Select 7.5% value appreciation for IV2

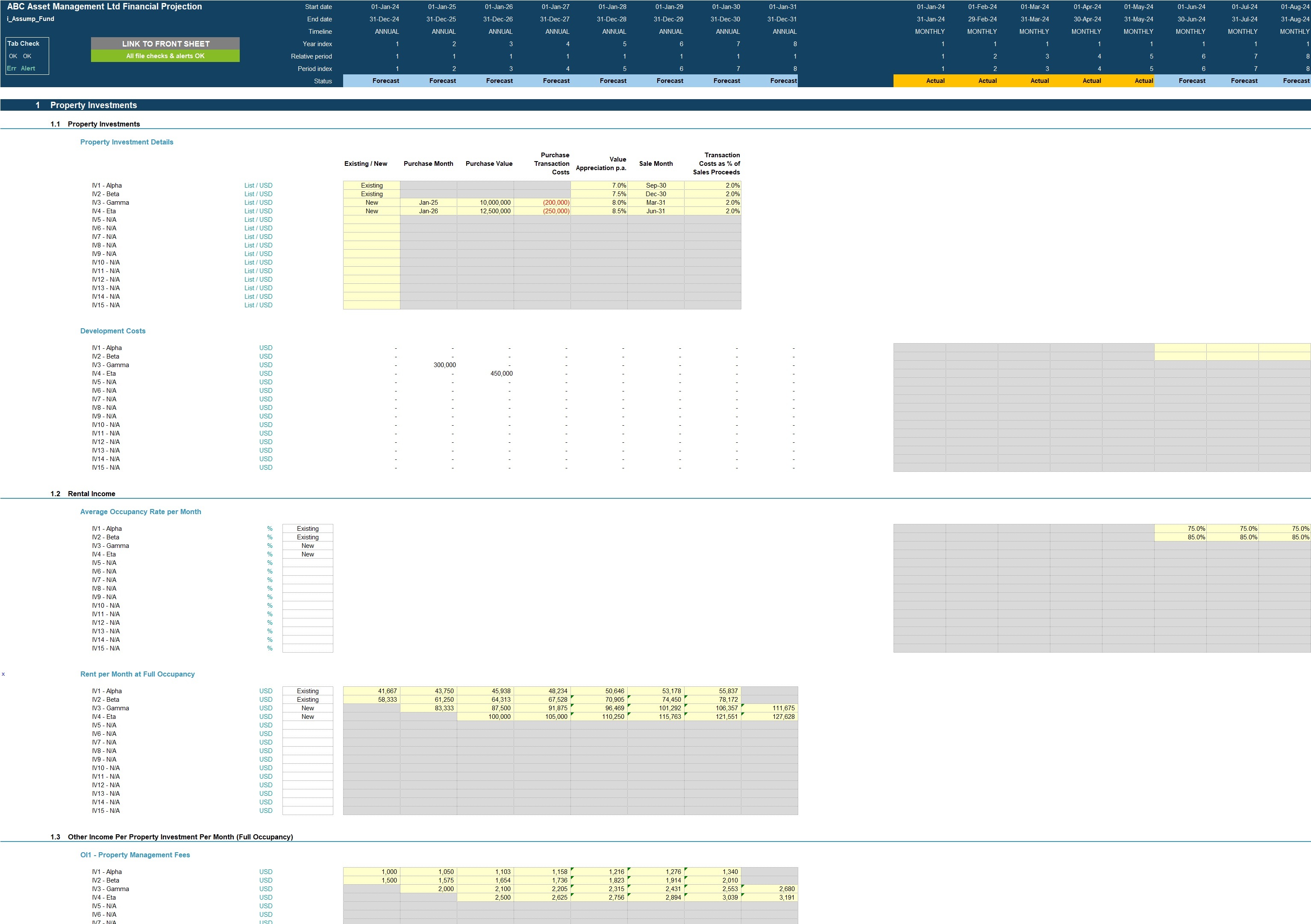(x=599, y=194)
